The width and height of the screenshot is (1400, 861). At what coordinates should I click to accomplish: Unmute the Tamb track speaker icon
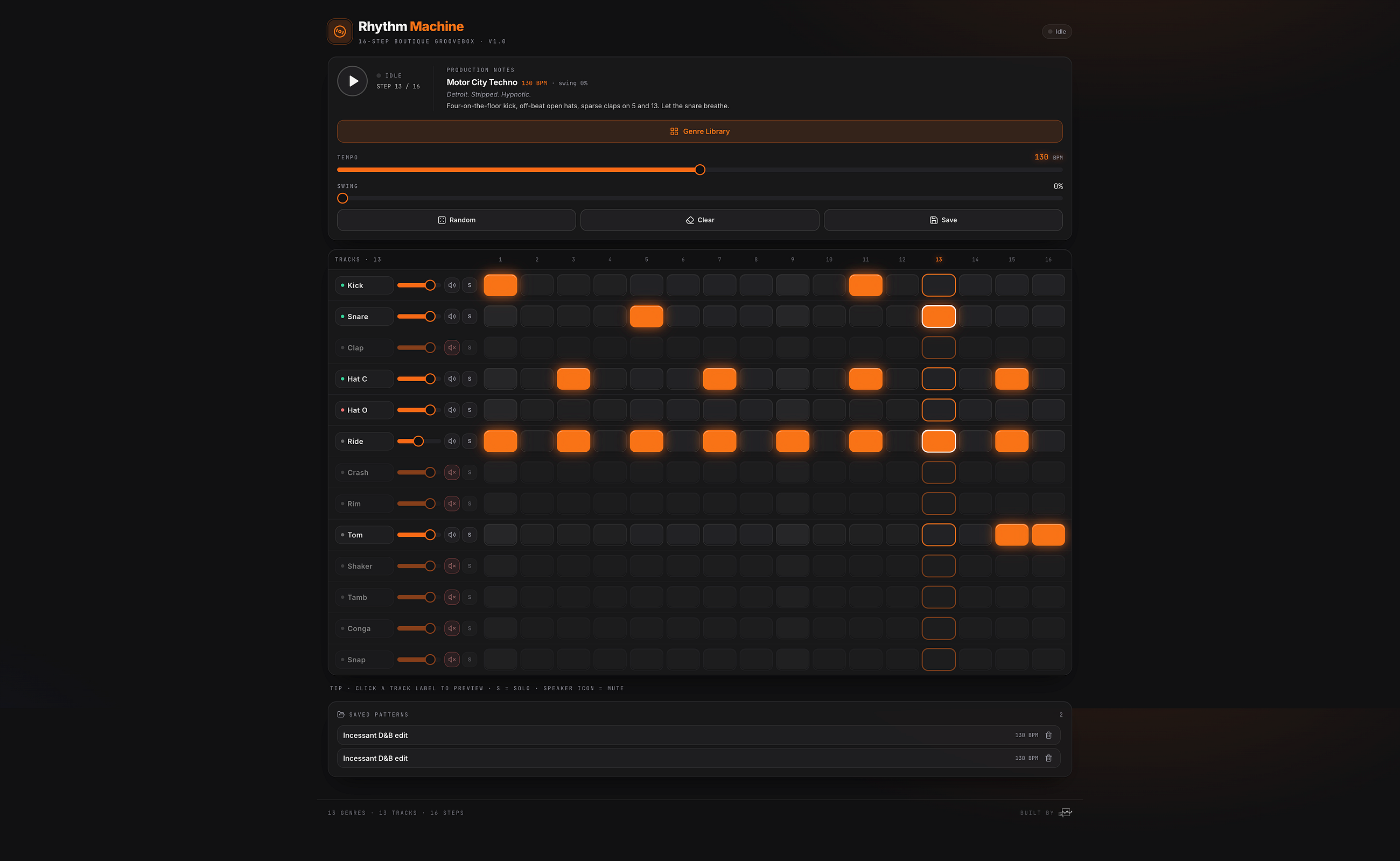pos(452,597)
